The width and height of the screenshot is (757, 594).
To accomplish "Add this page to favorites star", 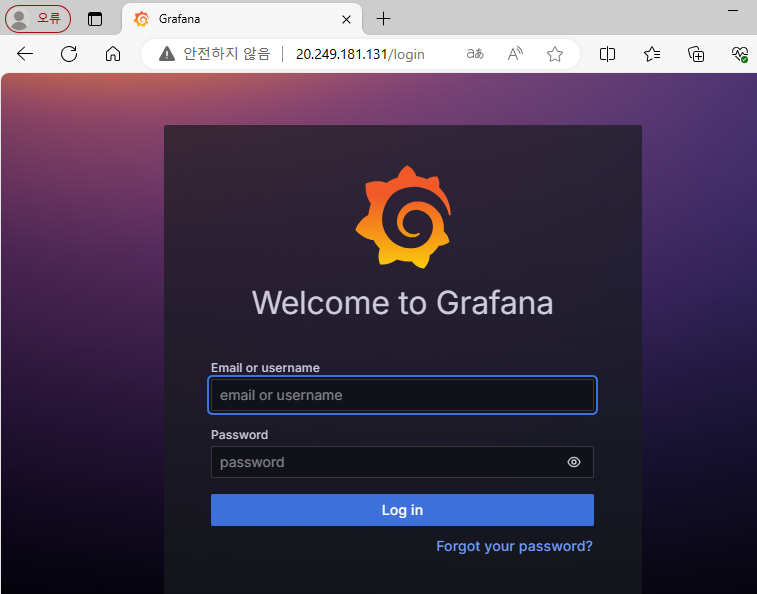I will click(x=555, y=54).
